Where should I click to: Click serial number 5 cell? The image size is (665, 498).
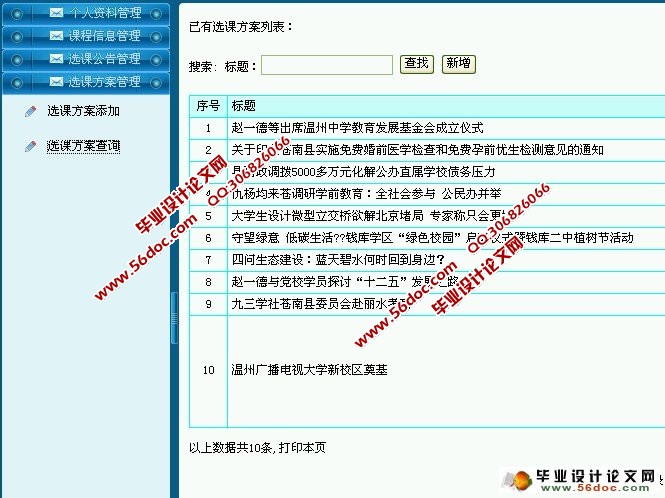pos(208,216)
